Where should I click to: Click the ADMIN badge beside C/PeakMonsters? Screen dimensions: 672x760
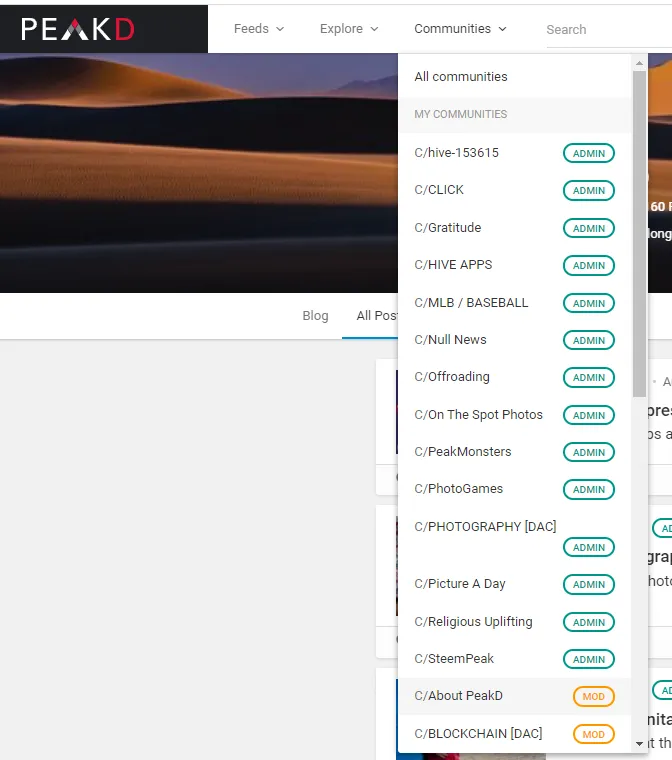click(589, 452)
